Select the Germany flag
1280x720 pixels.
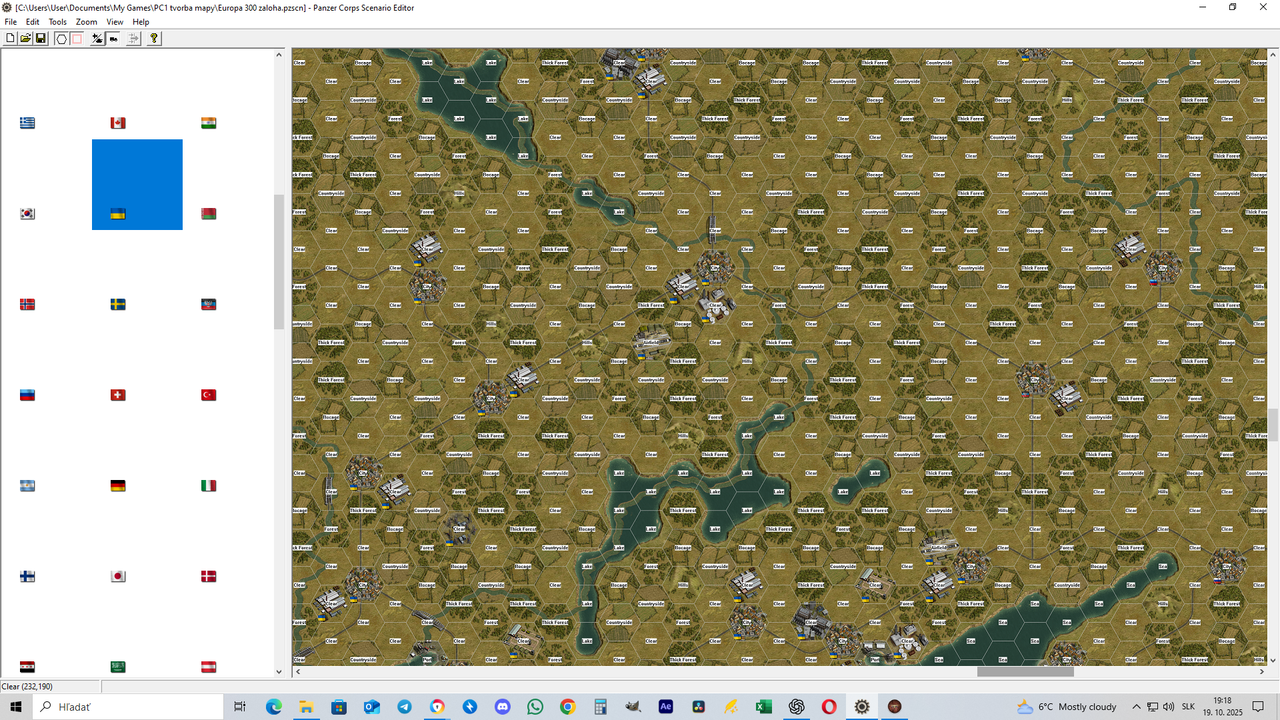[x=118, y=486]
